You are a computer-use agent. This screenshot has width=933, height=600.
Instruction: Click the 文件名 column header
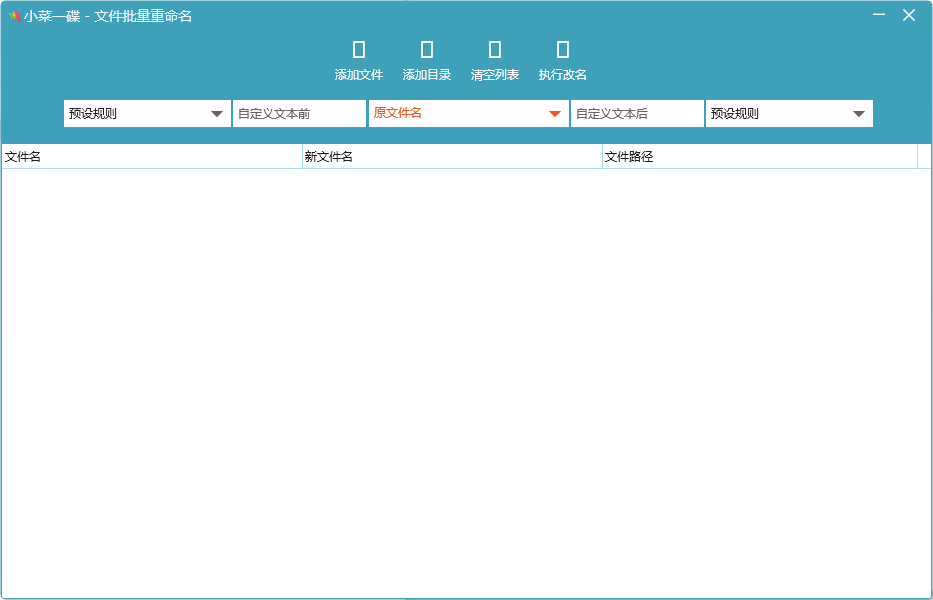click(151, 157)
